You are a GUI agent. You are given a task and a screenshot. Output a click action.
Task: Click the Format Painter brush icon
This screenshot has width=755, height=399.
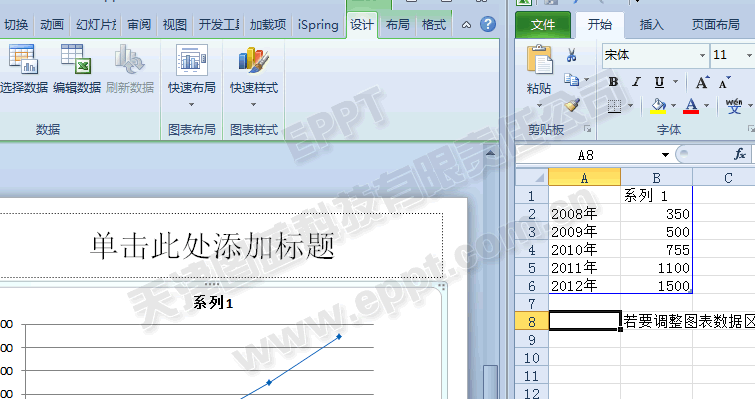point(572,104)
